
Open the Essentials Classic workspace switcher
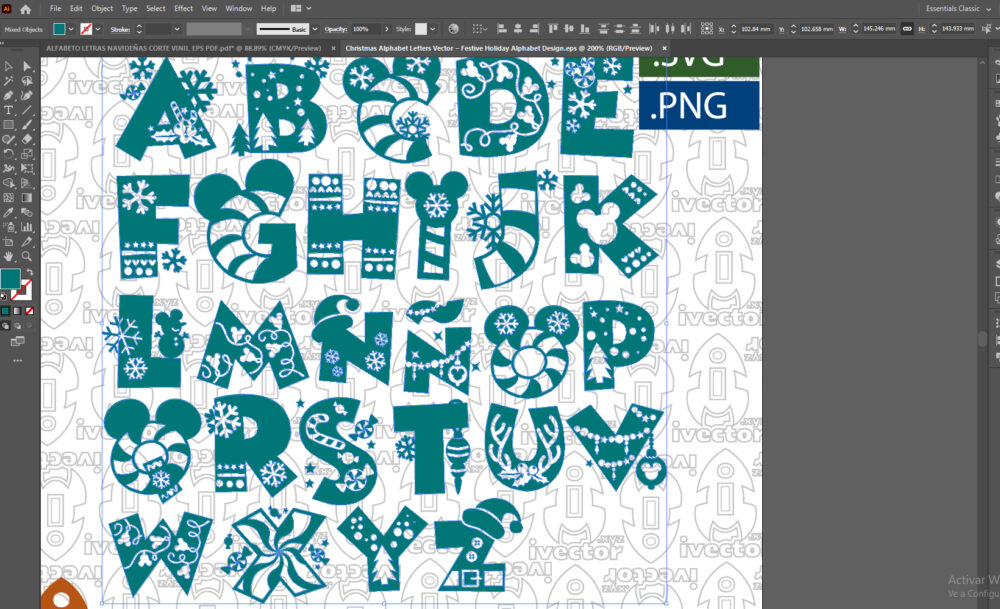(x=957, y=8)
